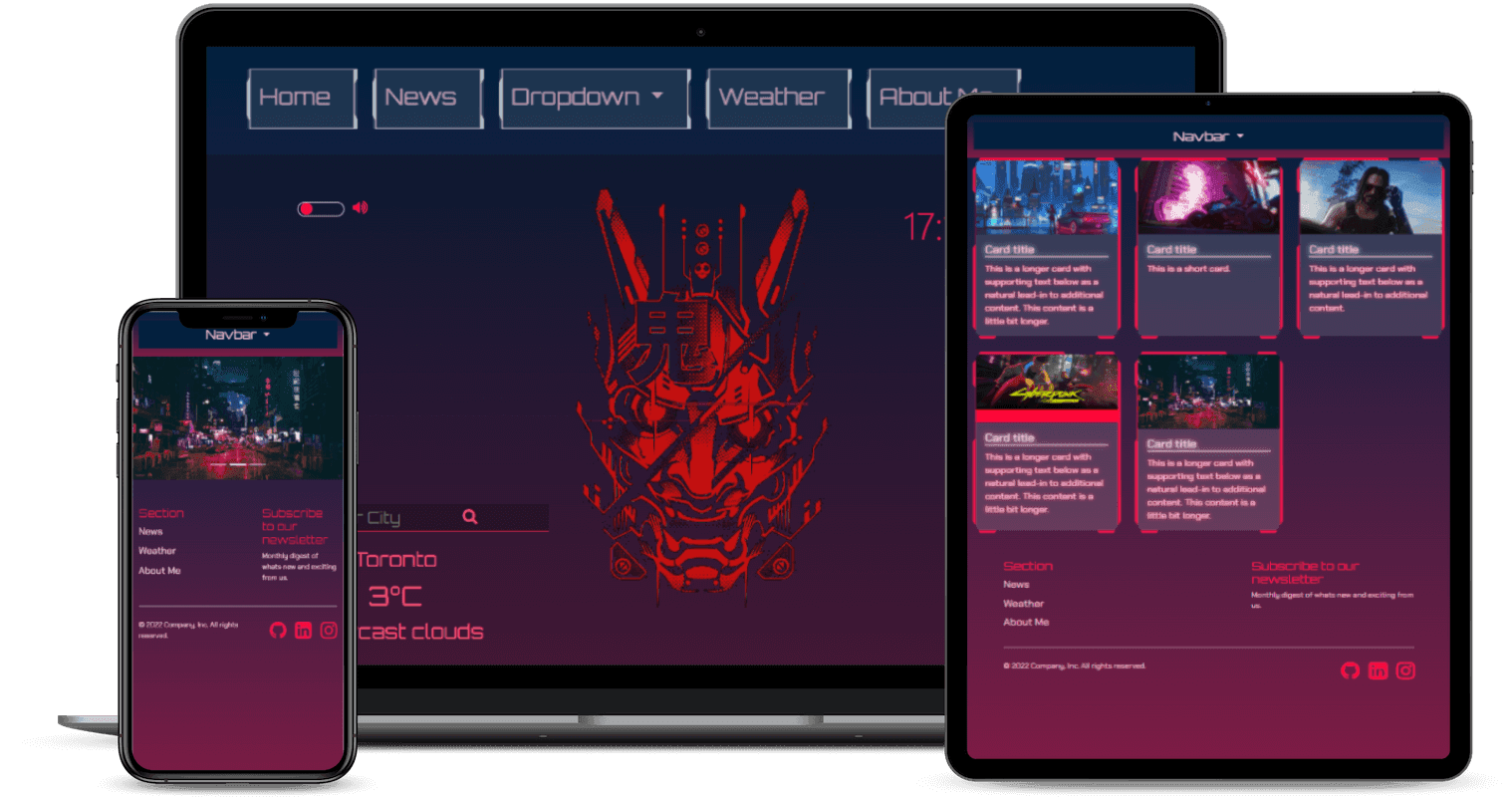Viewport: 1512px width, 798px height.
Task: Open Instagram icon in phone footer
Action: [x=329, y=630]
